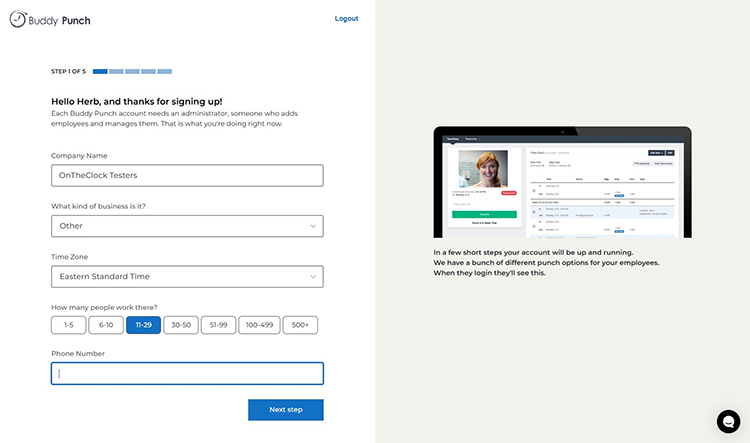
Task: Click the 'Company Name' label
Action: coord(79,155)
